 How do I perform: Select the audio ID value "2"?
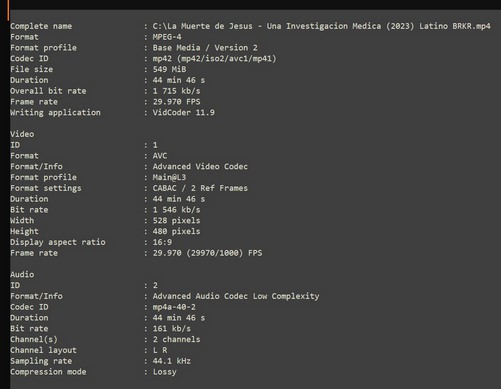[155, 285]
